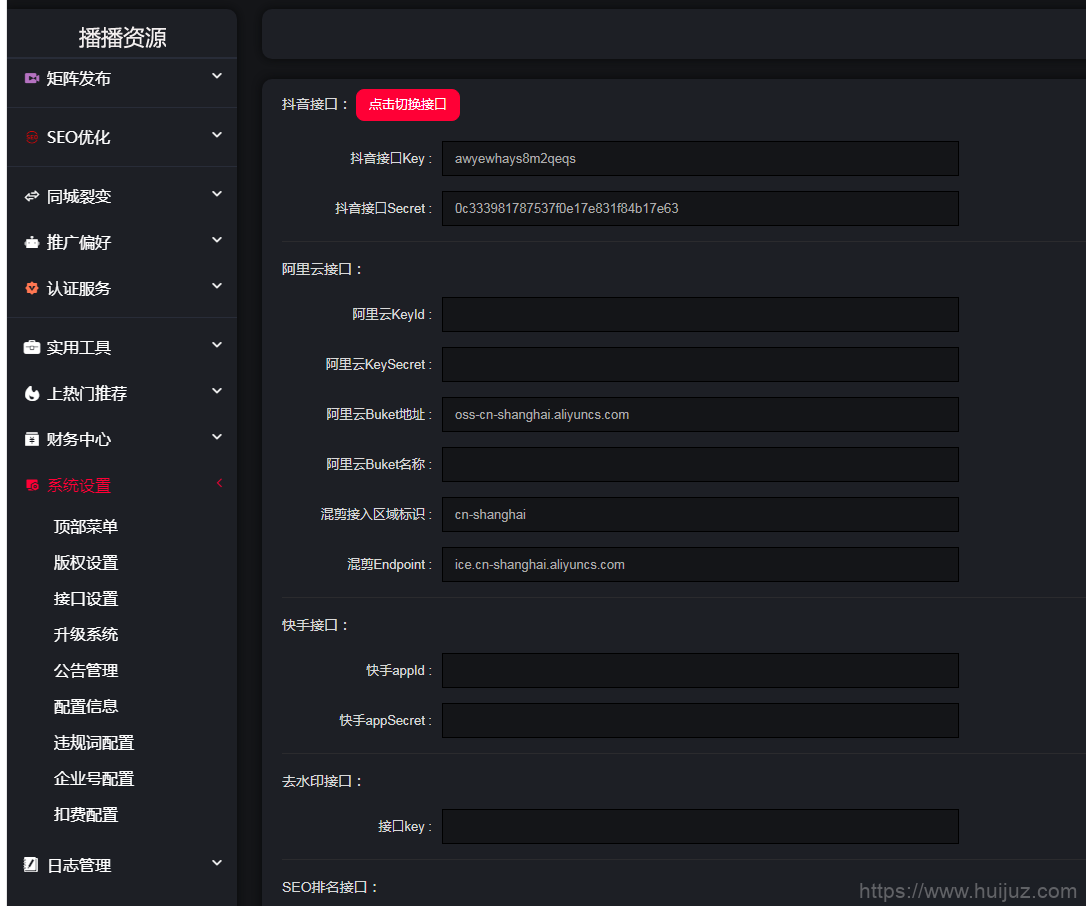
Task: Focus the 快手appId input field
Action: [700, 670]
